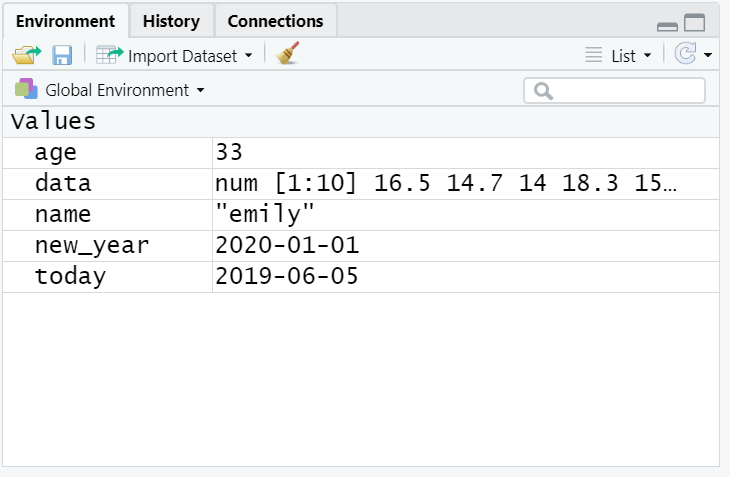Viewport: 732px width, 477px height.
Task: Click the magnifier icon in the search box
Action: [x=543, y=91]
